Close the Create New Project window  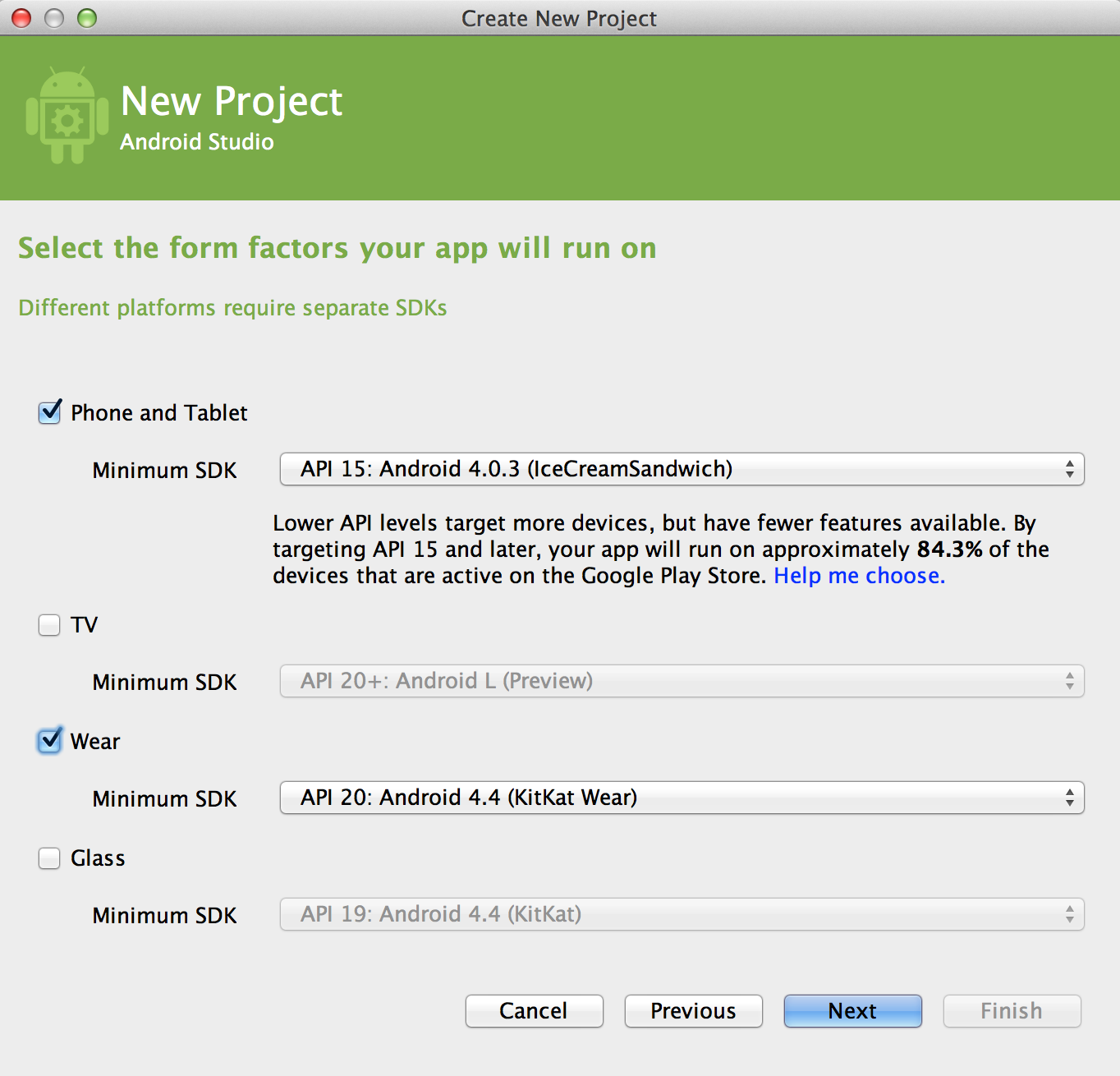(21, 18)
